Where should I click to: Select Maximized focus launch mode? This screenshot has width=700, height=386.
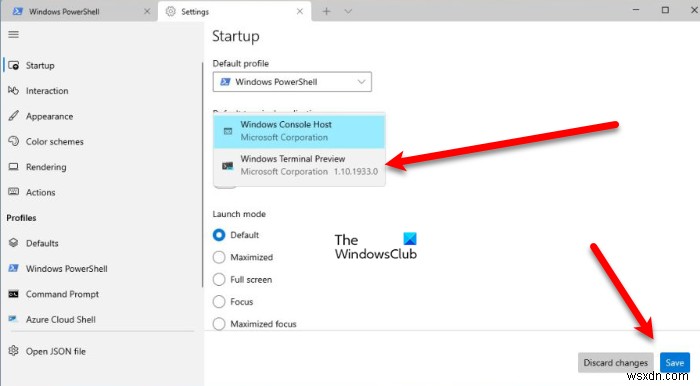(x=219, y=324)
